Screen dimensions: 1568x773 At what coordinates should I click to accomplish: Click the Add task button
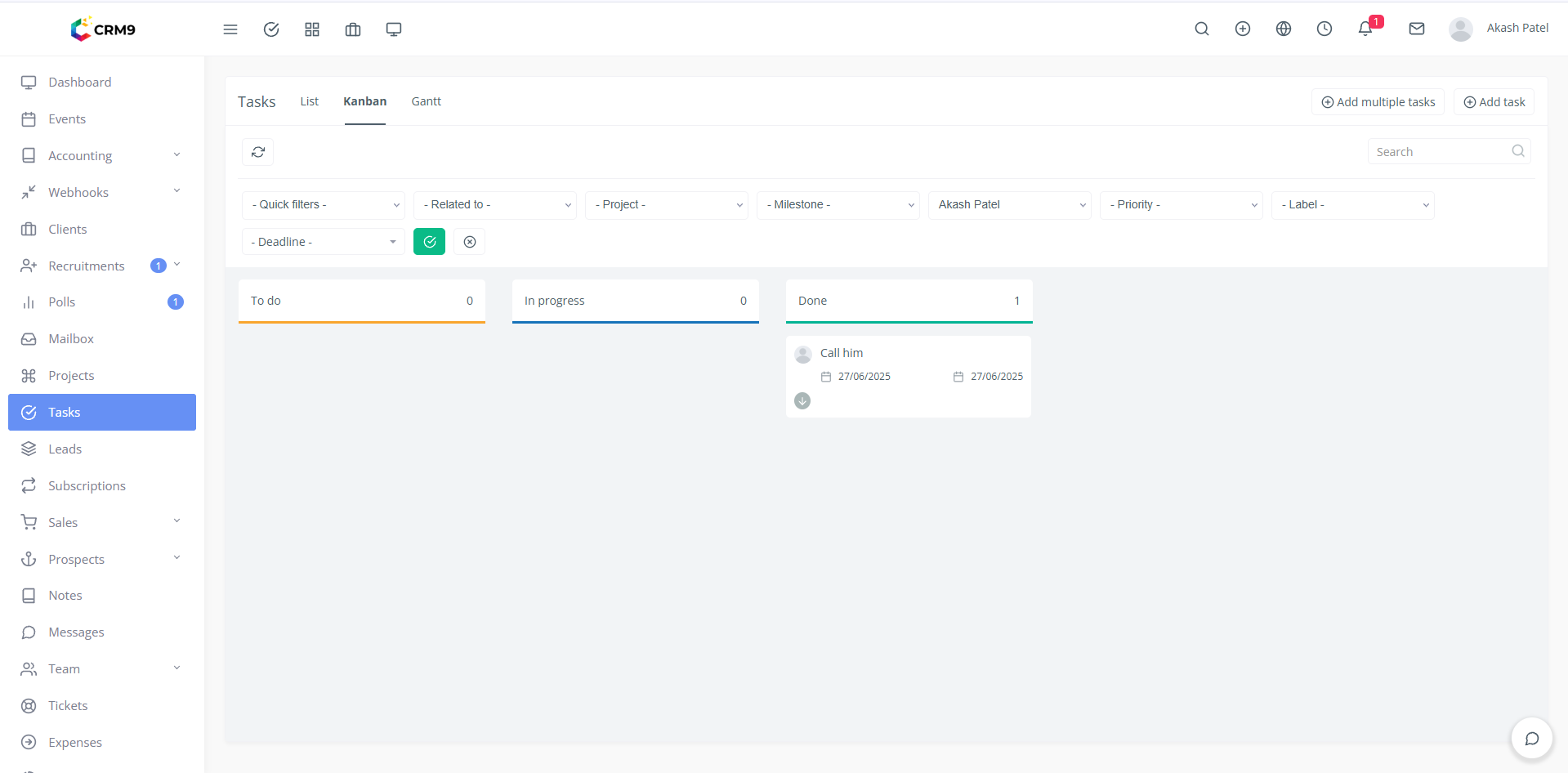point(1494,102)
